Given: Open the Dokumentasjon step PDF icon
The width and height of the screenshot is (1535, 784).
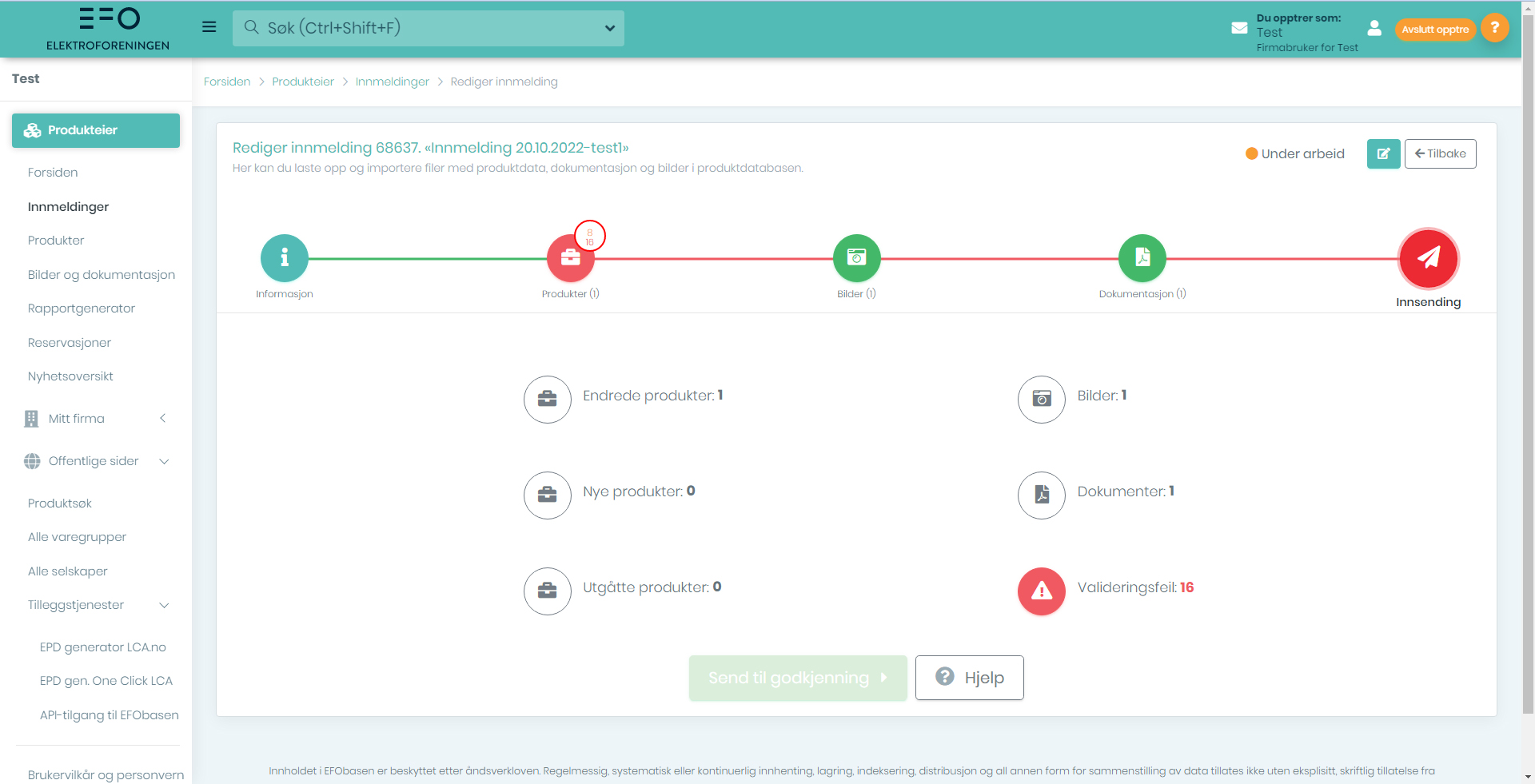Looking at the screenshot, I should (1142, 258).
